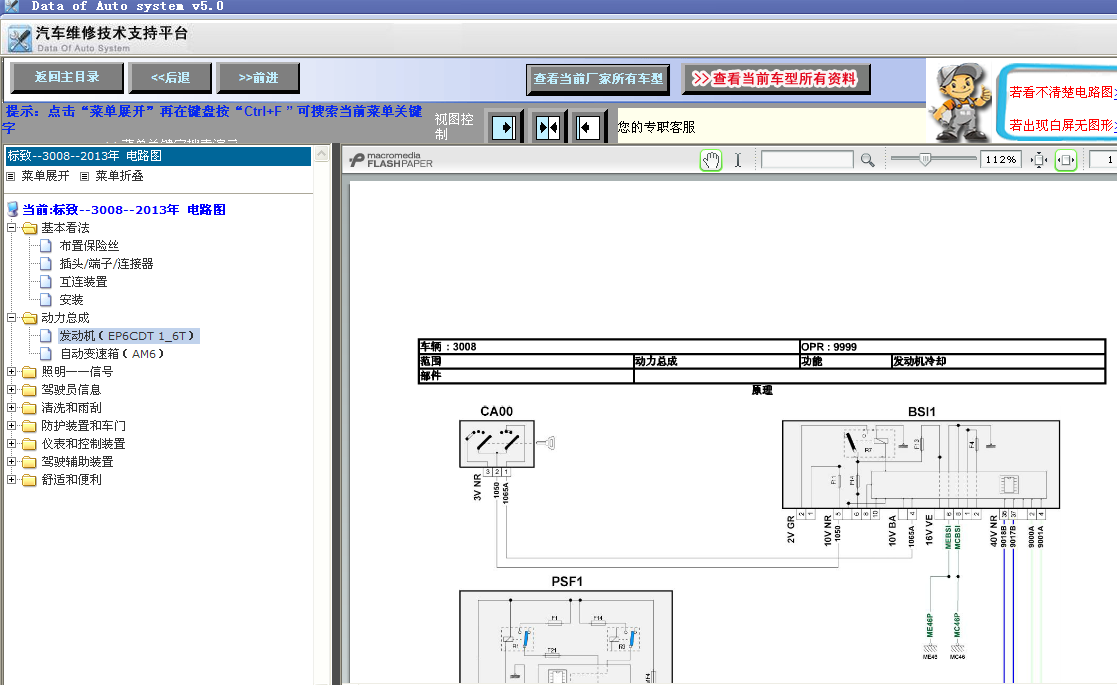Click the collapse-center view control icon
This screenshot has width=1117, height=685.
(547, 128)
